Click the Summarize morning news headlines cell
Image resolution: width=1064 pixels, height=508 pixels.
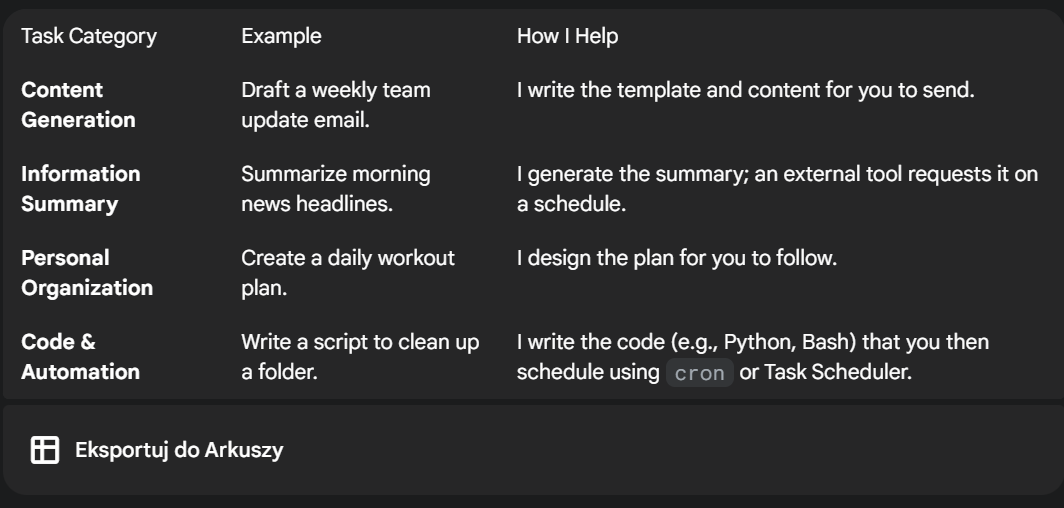336,189
